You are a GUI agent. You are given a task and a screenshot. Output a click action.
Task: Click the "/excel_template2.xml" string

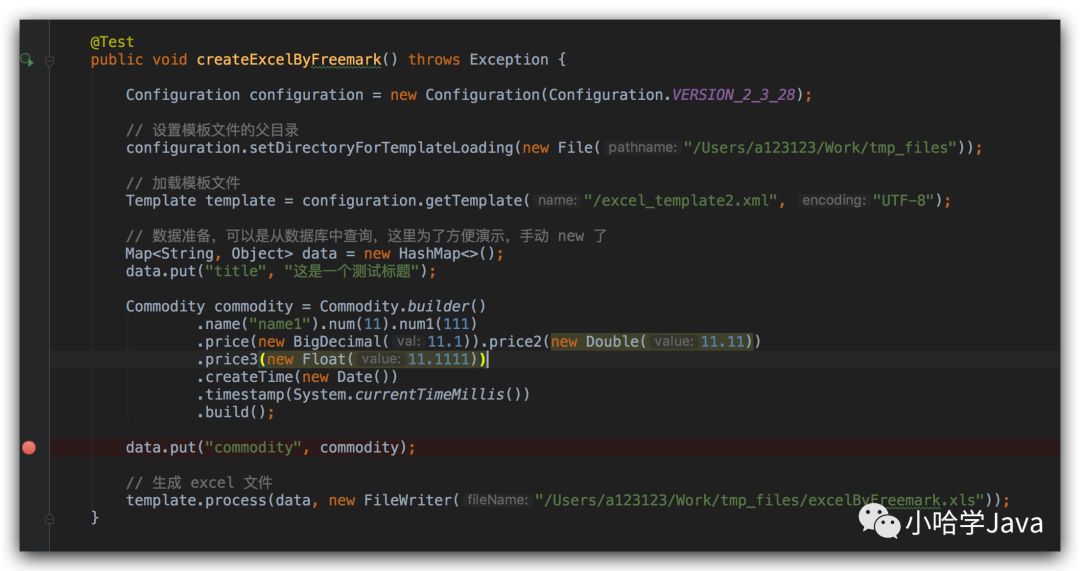point(681,200)
